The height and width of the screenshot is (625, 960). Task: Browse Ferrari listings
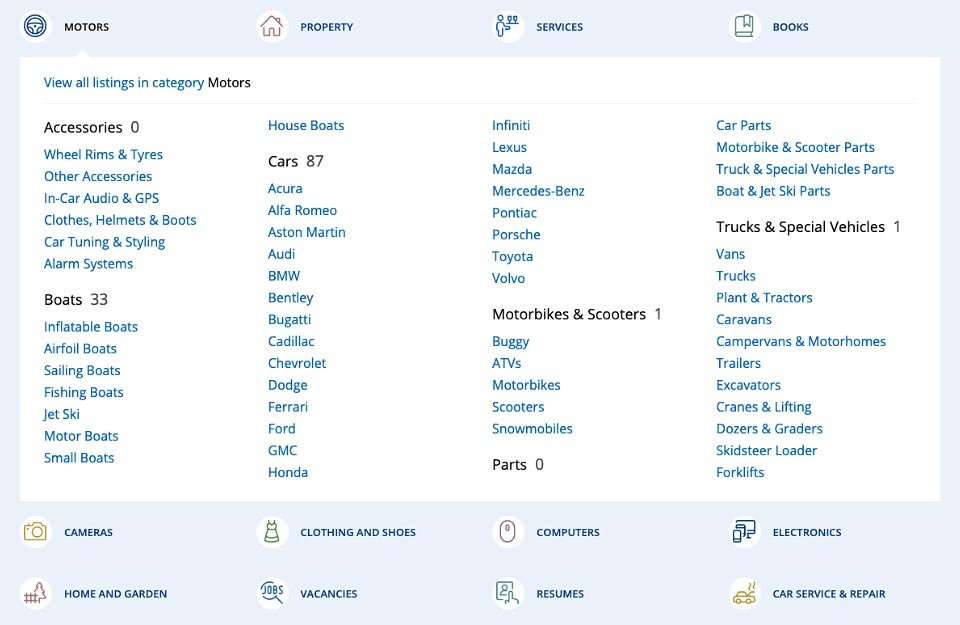click(x=288, y=407)
